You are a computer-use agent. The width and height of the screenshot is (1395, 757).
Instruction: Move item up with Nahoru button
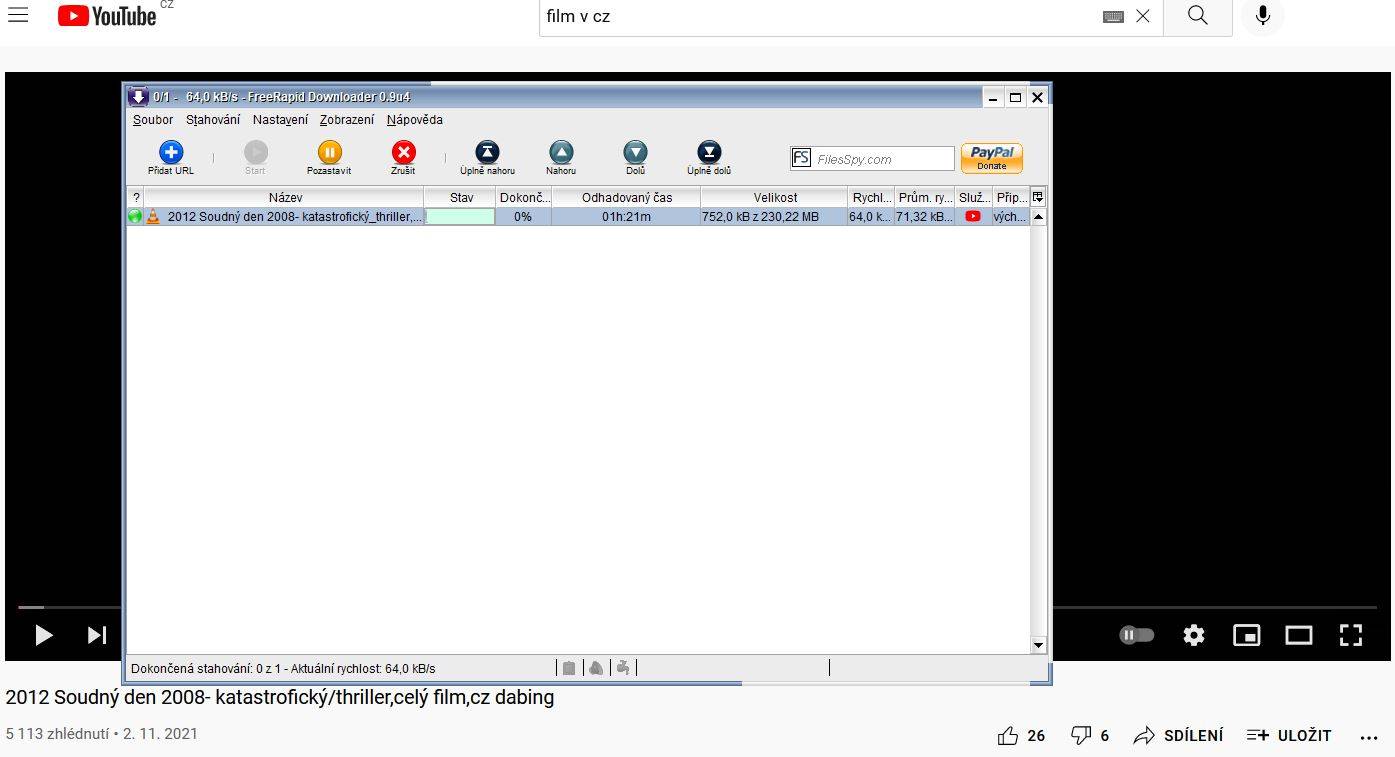click(561, 158)
